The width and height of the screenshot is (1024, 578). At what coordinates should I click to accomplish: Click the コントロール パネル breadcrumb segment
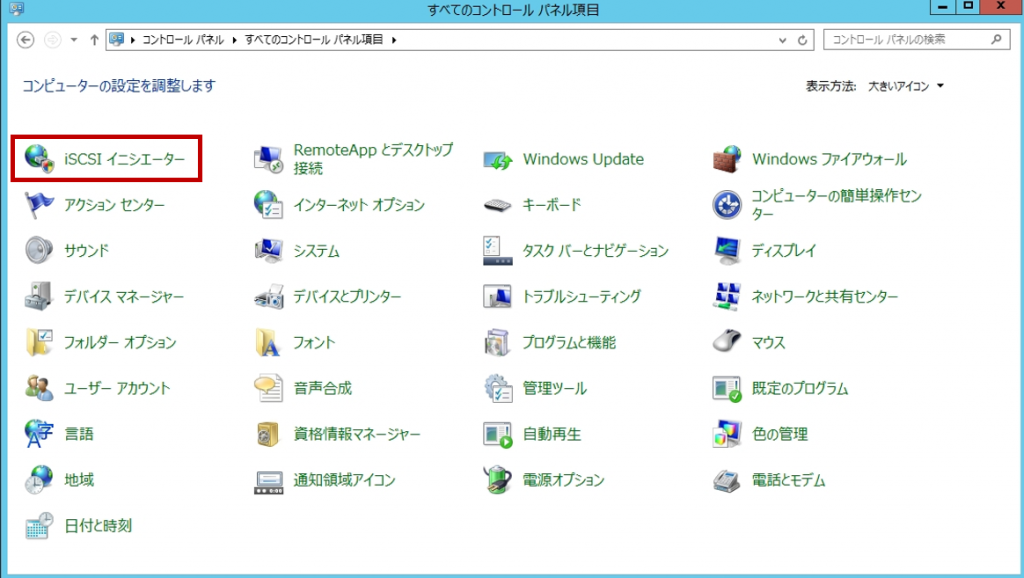[x=183, y=40]
